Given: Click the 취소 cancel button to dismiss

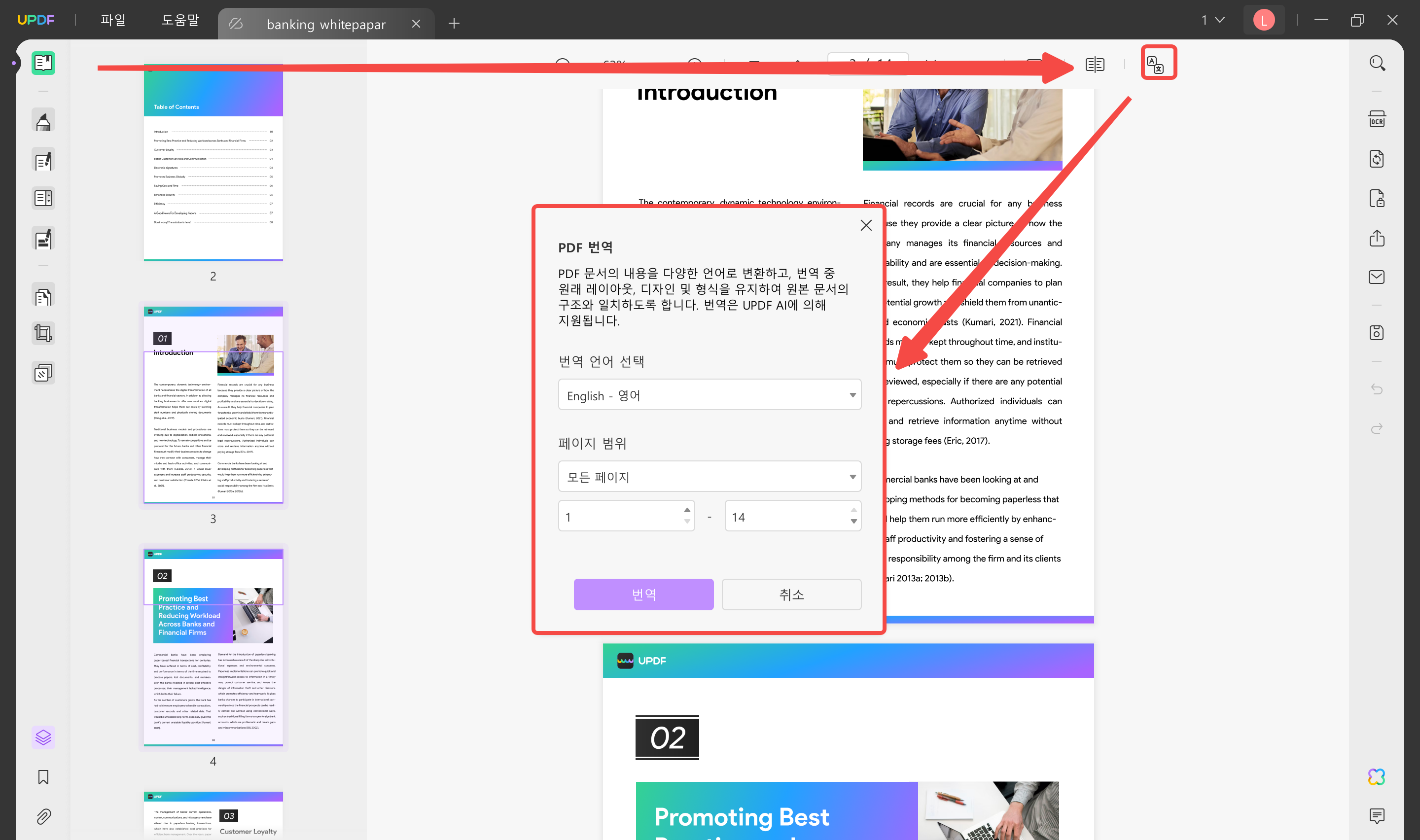Looking at the screenshot, I should click(791, 595).
